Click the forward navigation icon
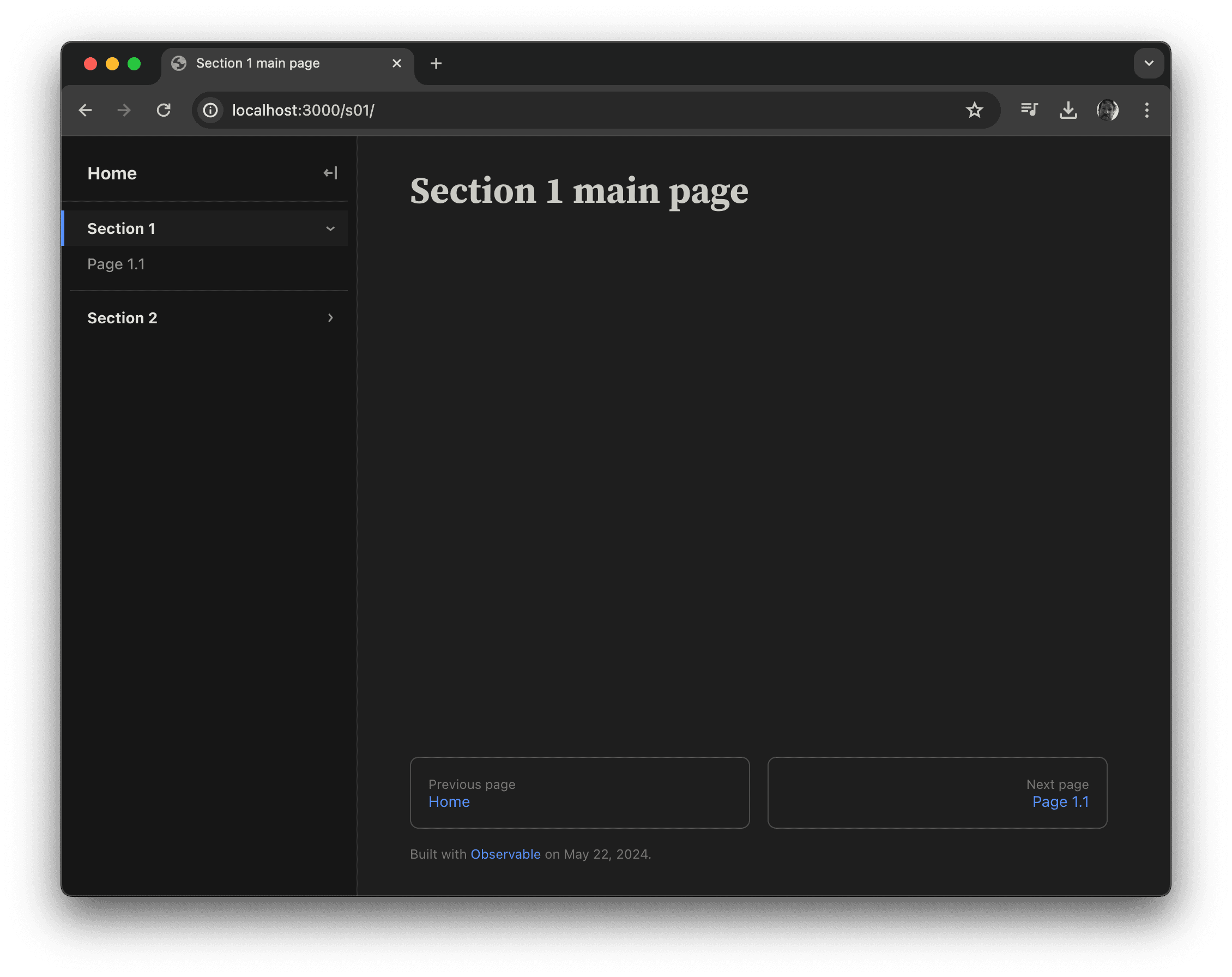 click(124, 110)
